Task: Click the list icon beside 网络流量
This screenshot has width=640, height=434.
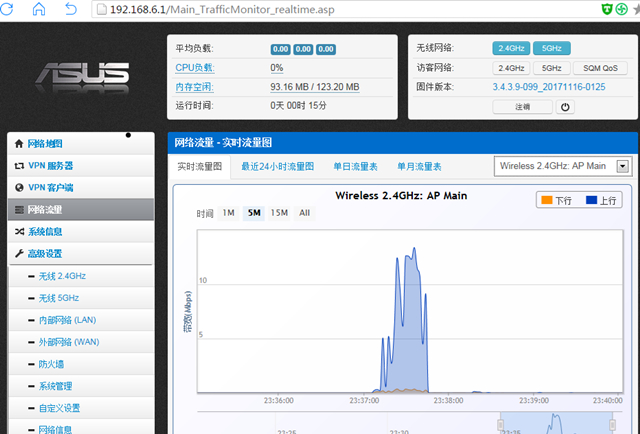Action: [x=19, y=209]
